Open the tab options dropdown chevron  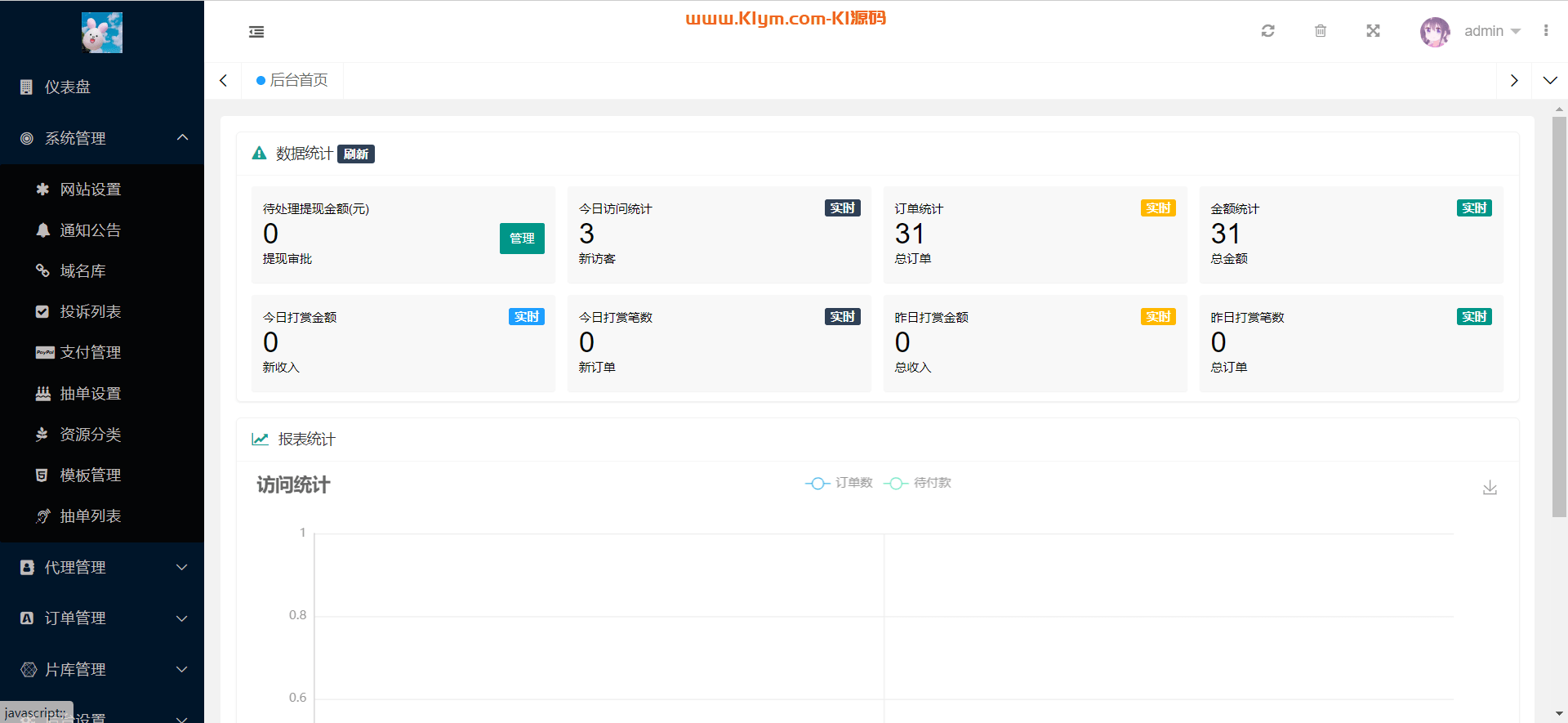[x=1550, y=80]
